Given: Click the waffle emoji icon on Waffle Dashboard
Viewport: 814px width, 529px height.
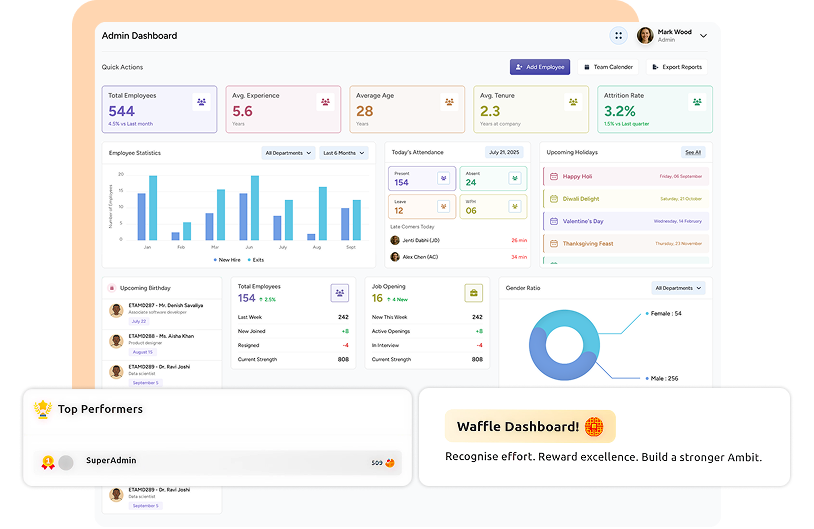Looking at the screenshot, I should coord(594,427).
